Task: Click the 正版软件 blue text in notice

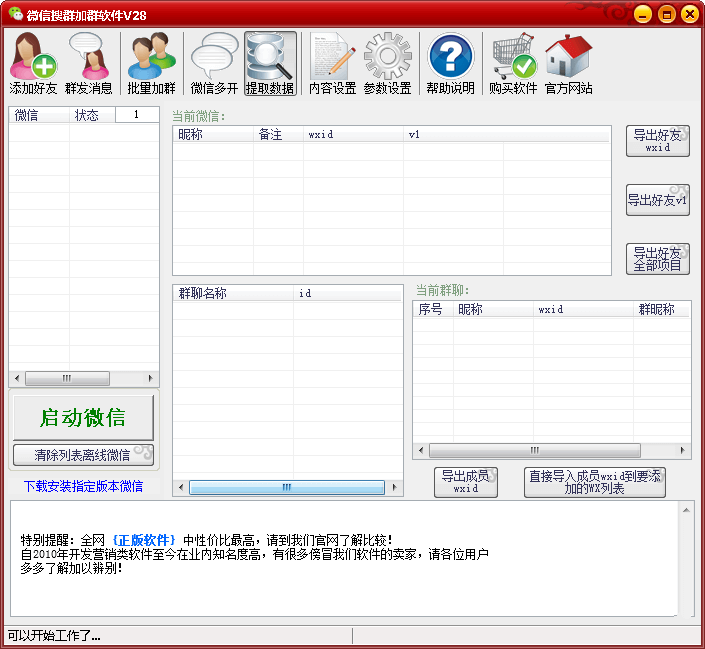Action: 143,540
